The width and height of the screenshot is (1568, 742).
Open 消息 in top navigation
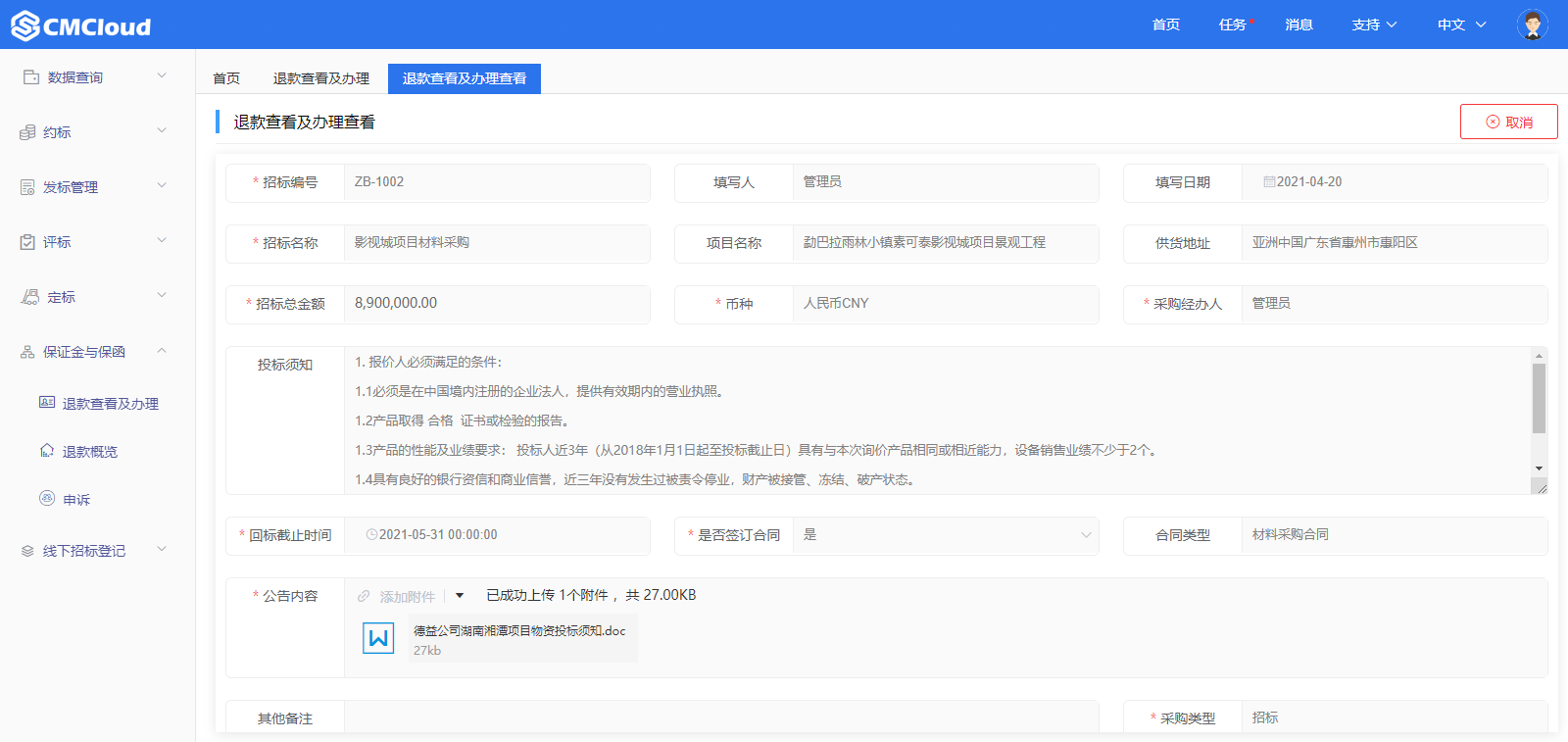click(1299, 25)
